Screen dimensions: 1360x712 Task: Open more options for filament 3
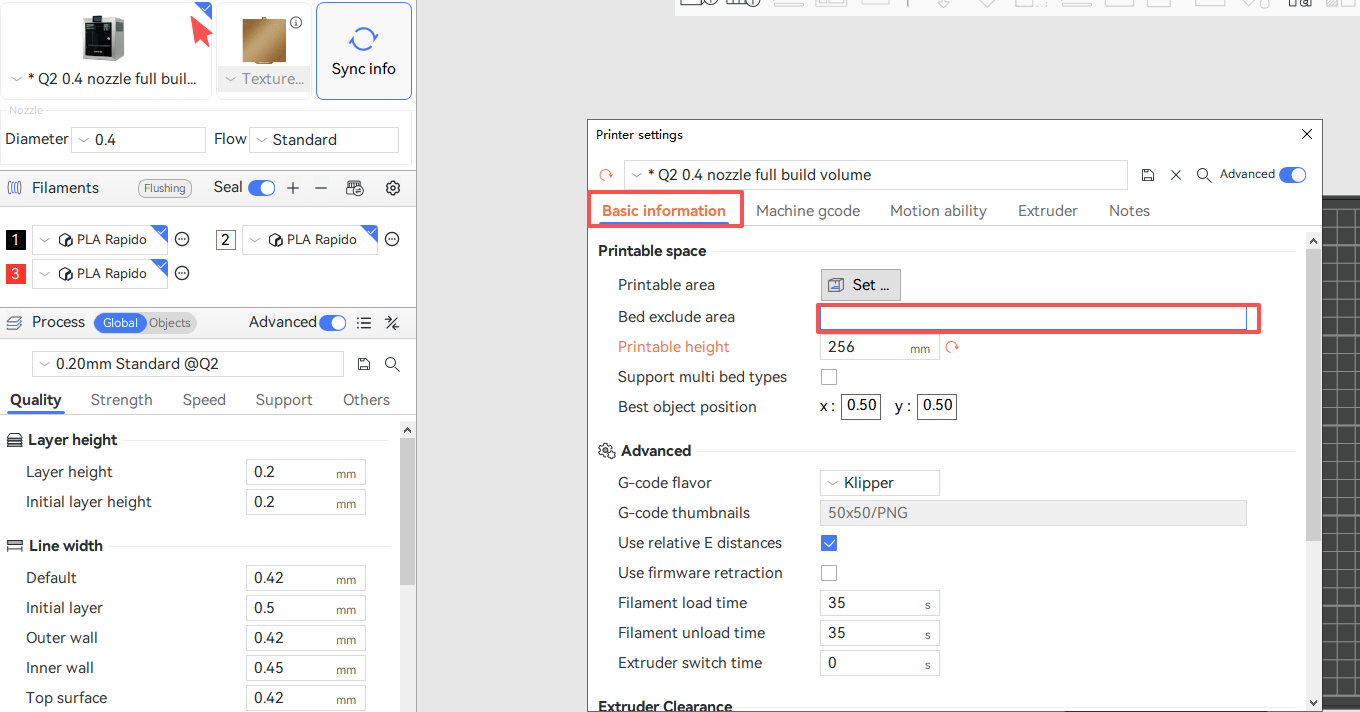(182, 273)
